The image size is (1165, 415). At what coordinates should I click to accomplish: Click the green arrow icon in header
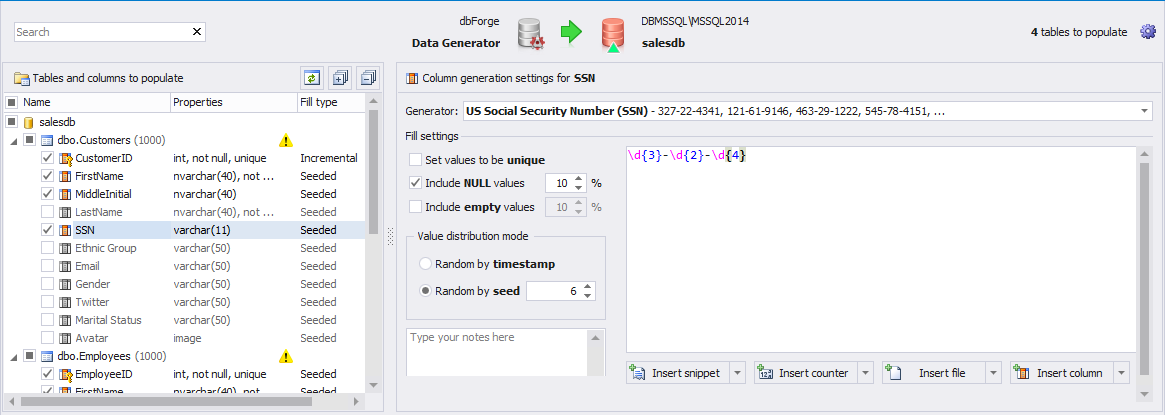pos(571,33)
